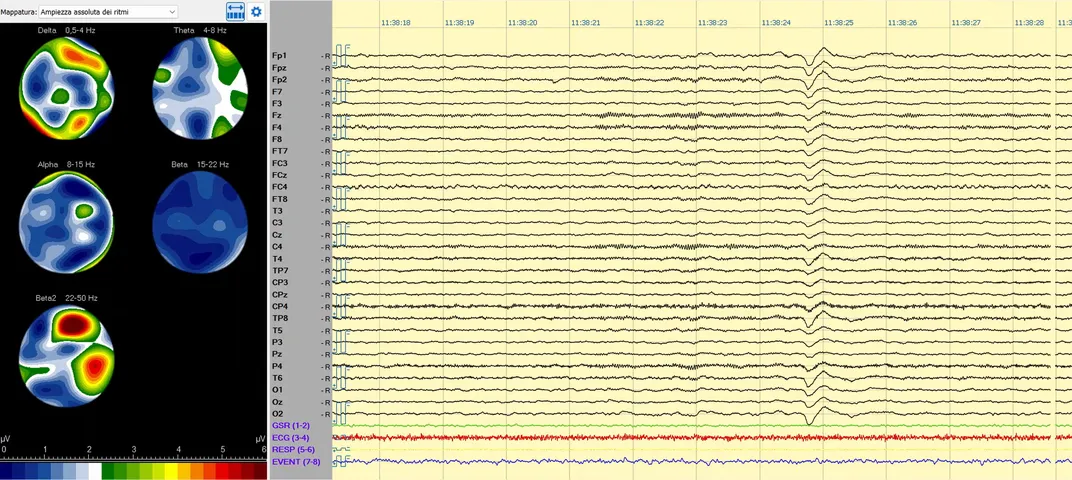Select the Theta 4-8 Hz topographic map

pos(200,88)
